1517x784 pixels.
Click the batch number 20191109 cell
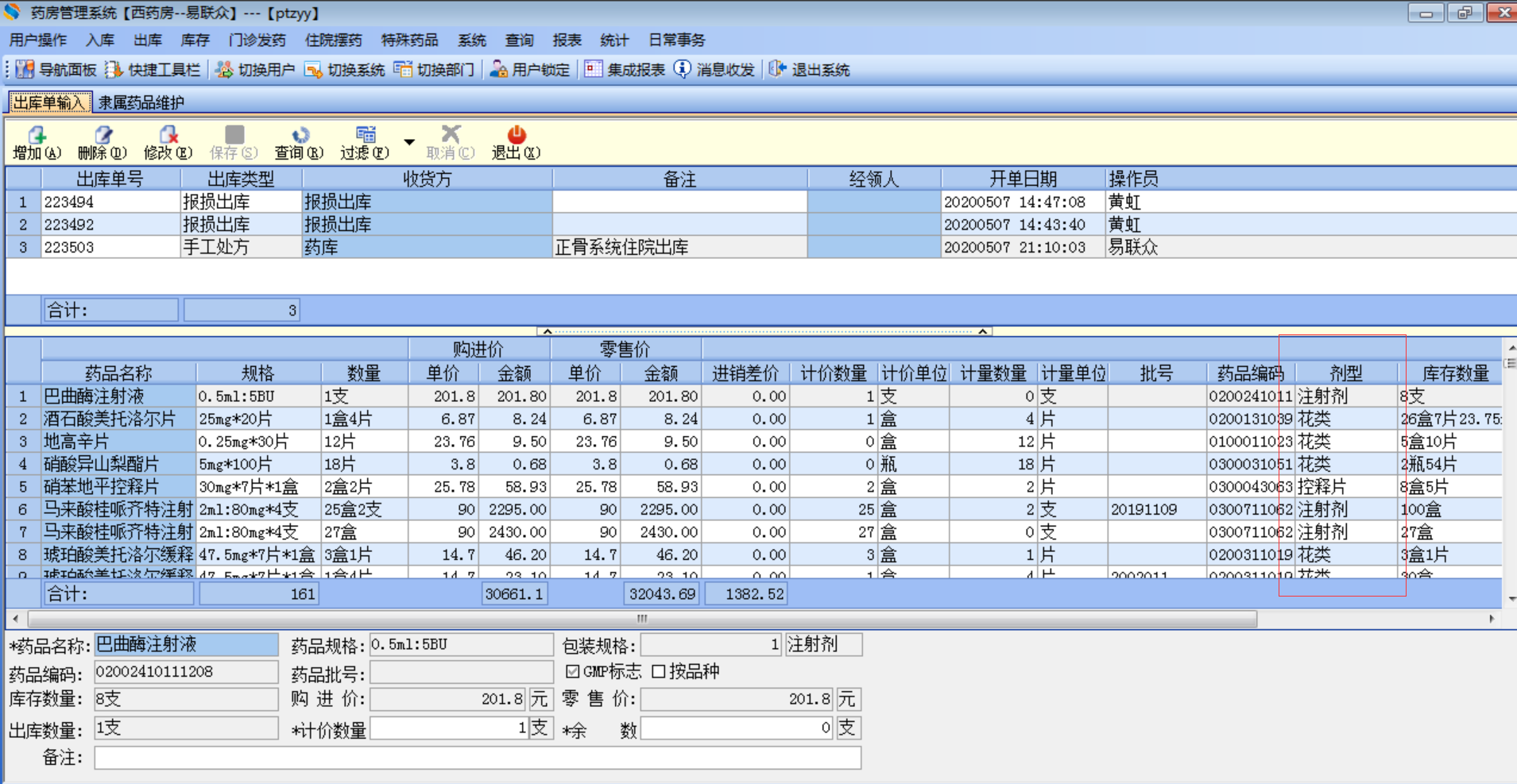1156,509
